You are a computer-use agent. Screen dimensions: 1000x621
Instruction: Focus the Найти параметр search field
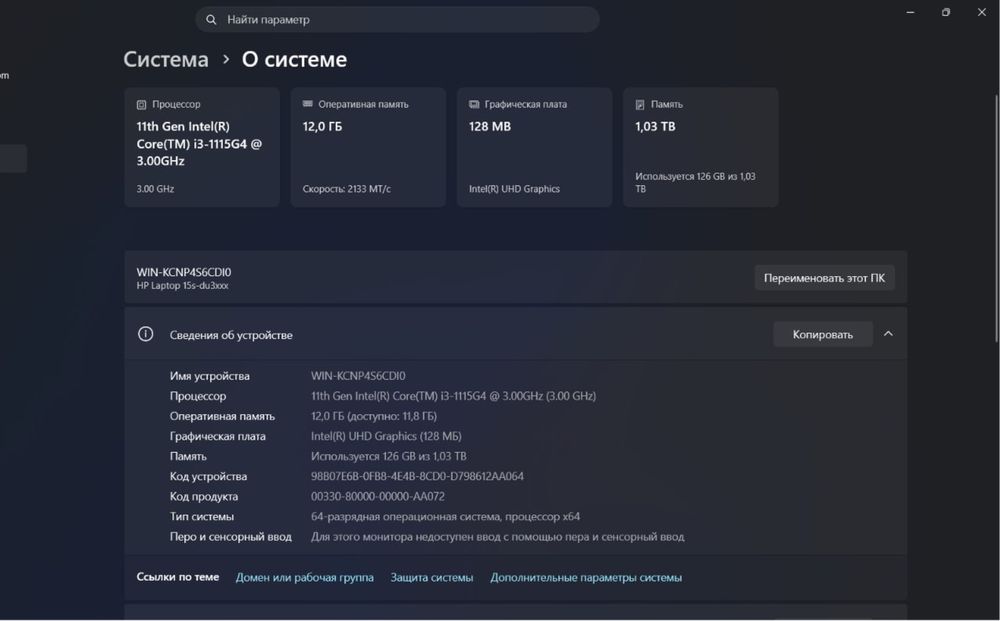[x=397, y=20]
